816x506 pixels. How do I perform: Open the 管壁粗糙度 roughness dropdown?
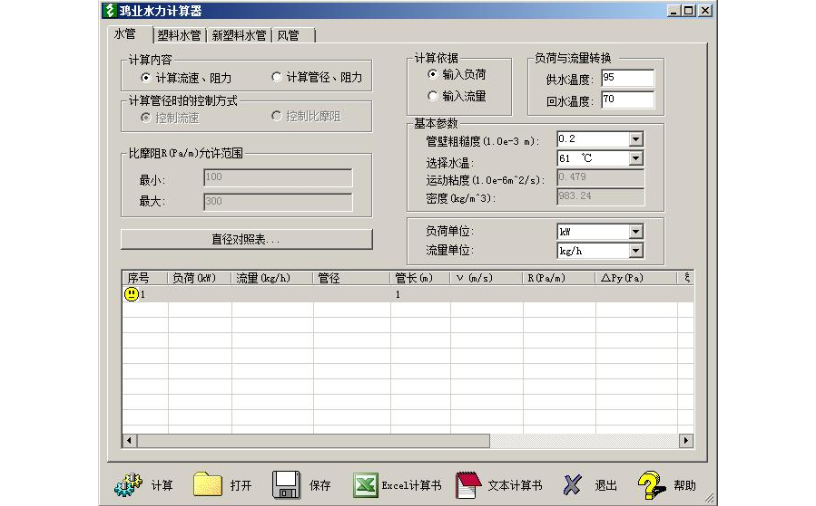[635, 139]
